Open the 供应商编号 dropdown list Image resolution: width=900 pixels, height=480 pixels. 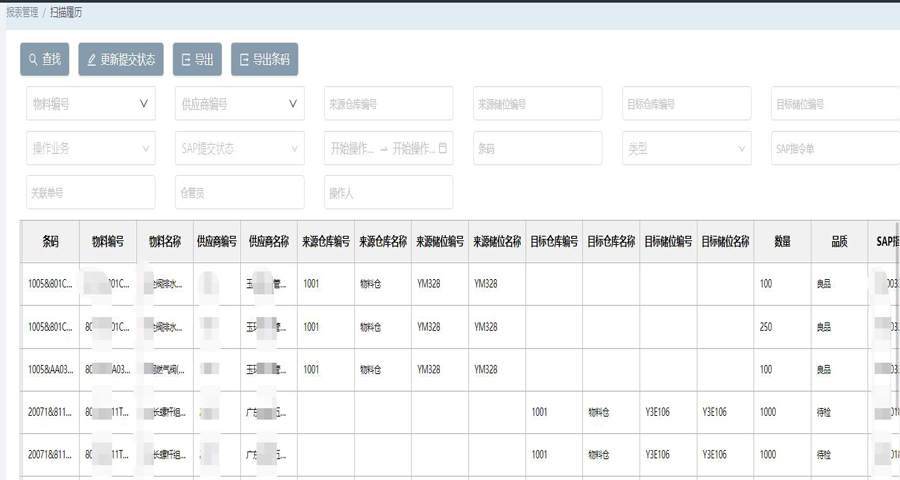tap(240, 104)
